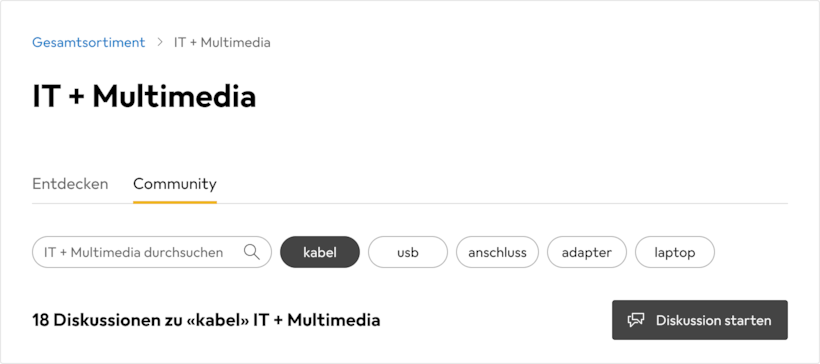Click the breadcrumb chevron separator arrow
820x364 pixels.
tap(160, 42)
